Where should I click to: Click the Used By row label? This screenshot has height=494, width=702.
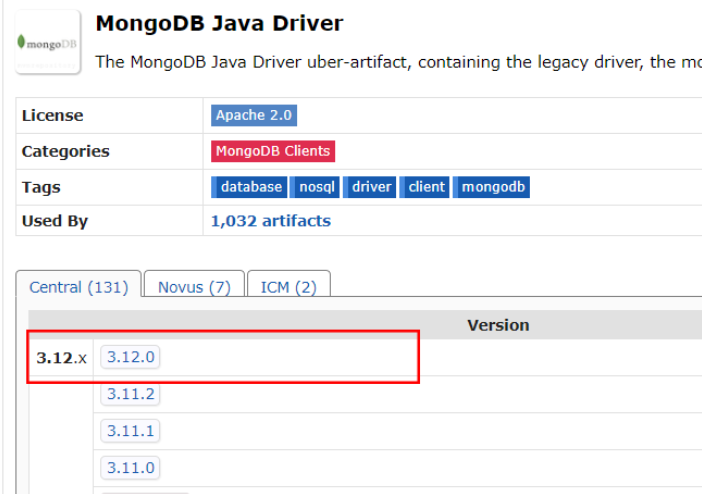coord(55,221)
